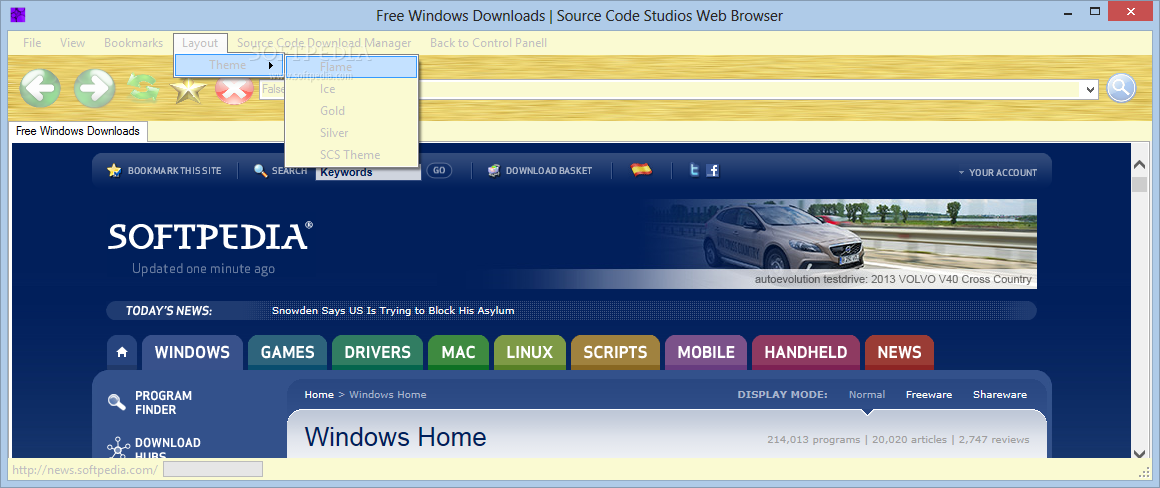Click the Spanish flag icon
Image resolution: width=1160 pixels, height=488 pixels.
(x=641, y=170)
